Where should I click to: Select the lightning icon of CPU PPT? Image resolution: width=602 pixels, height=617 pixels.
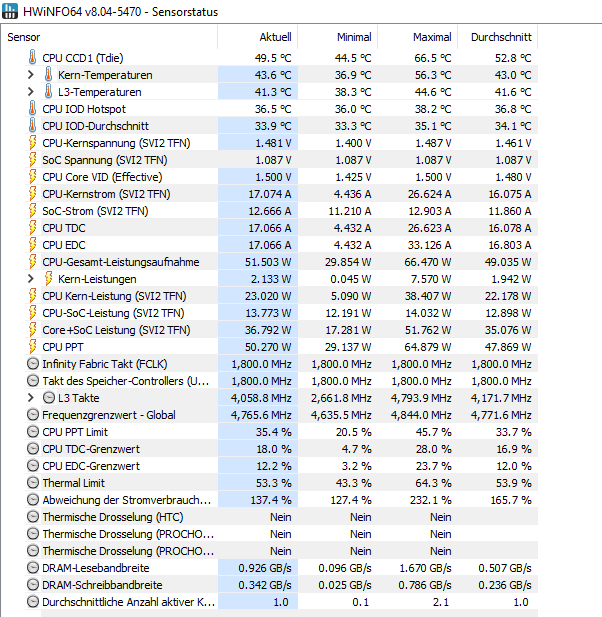pos(33,347)
